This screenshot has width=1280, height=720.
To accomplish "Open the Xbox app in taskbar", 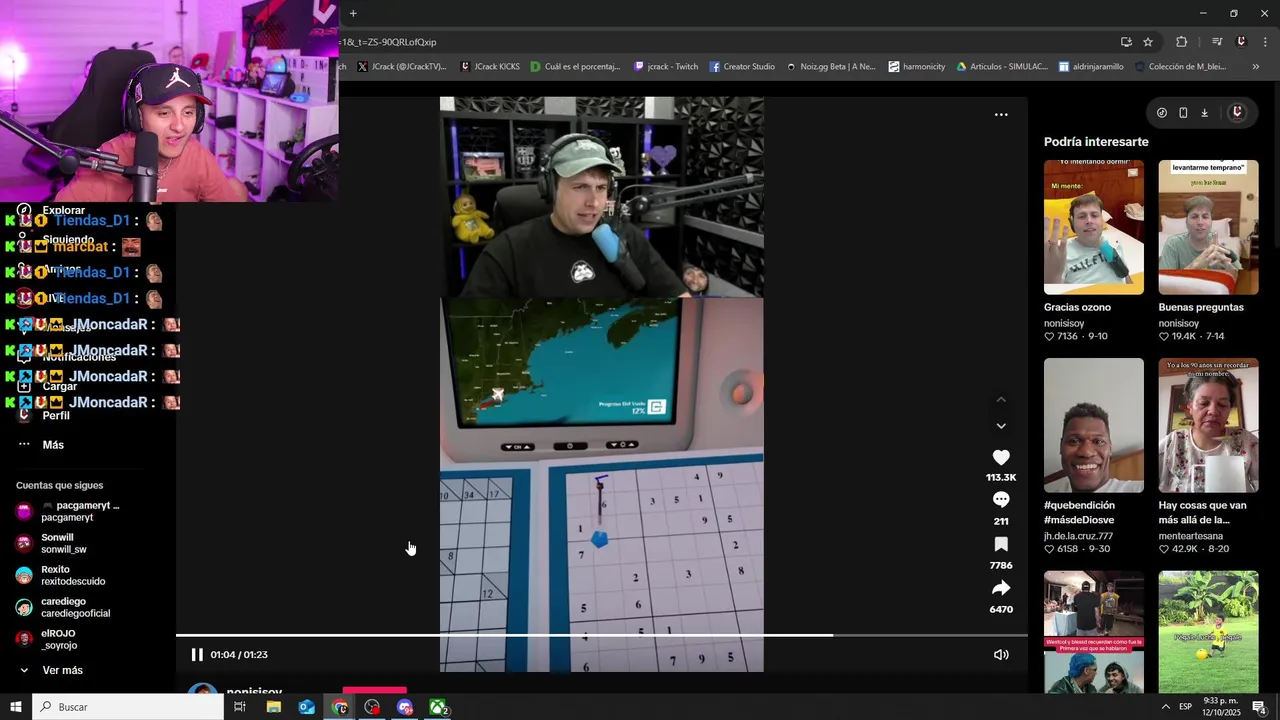I will 438,707.
